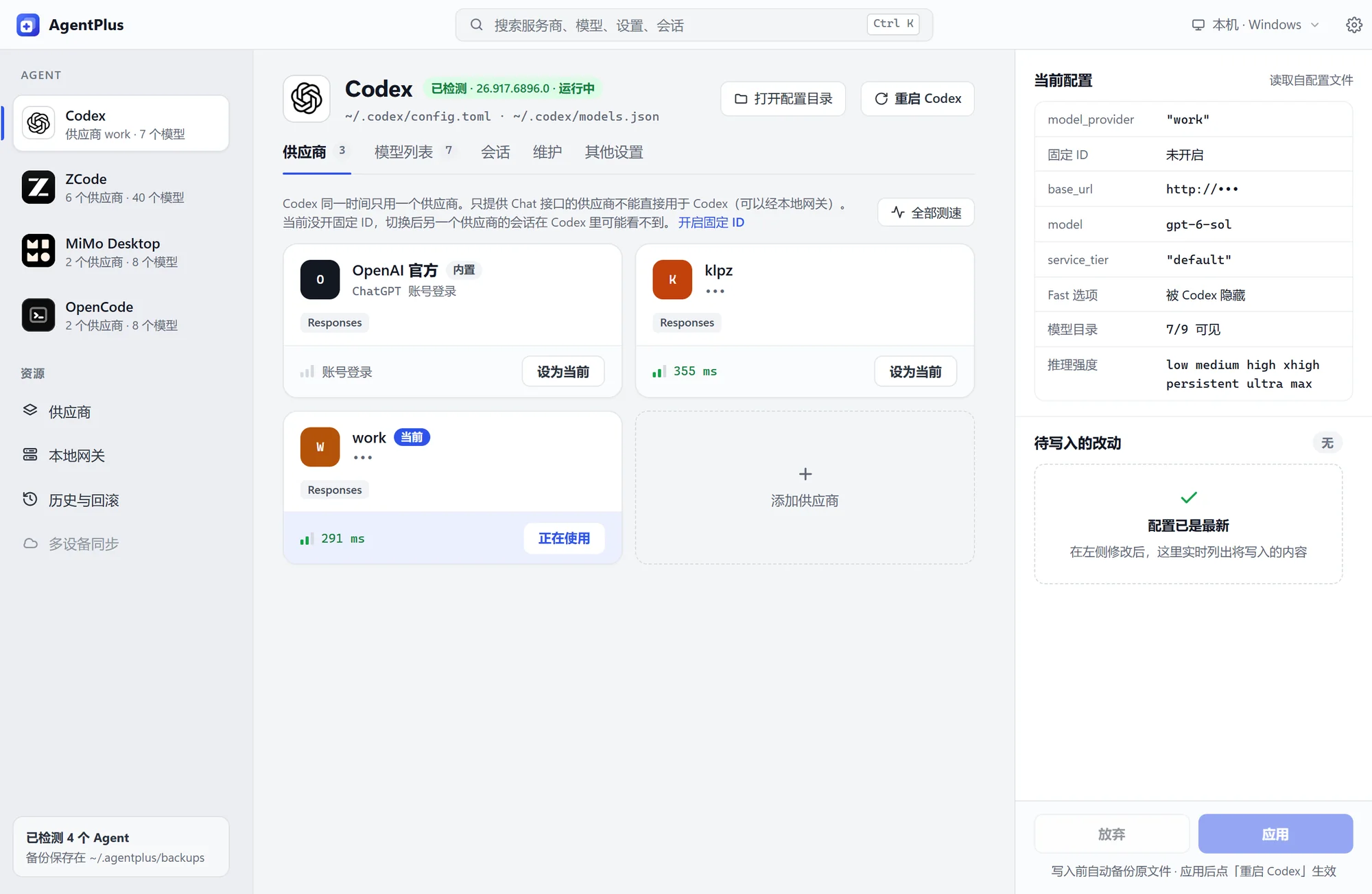The width and height of the screenshot is (1372, 894).
Task: Click the 放弃 discard button
Action: [x=1111, y=834]
